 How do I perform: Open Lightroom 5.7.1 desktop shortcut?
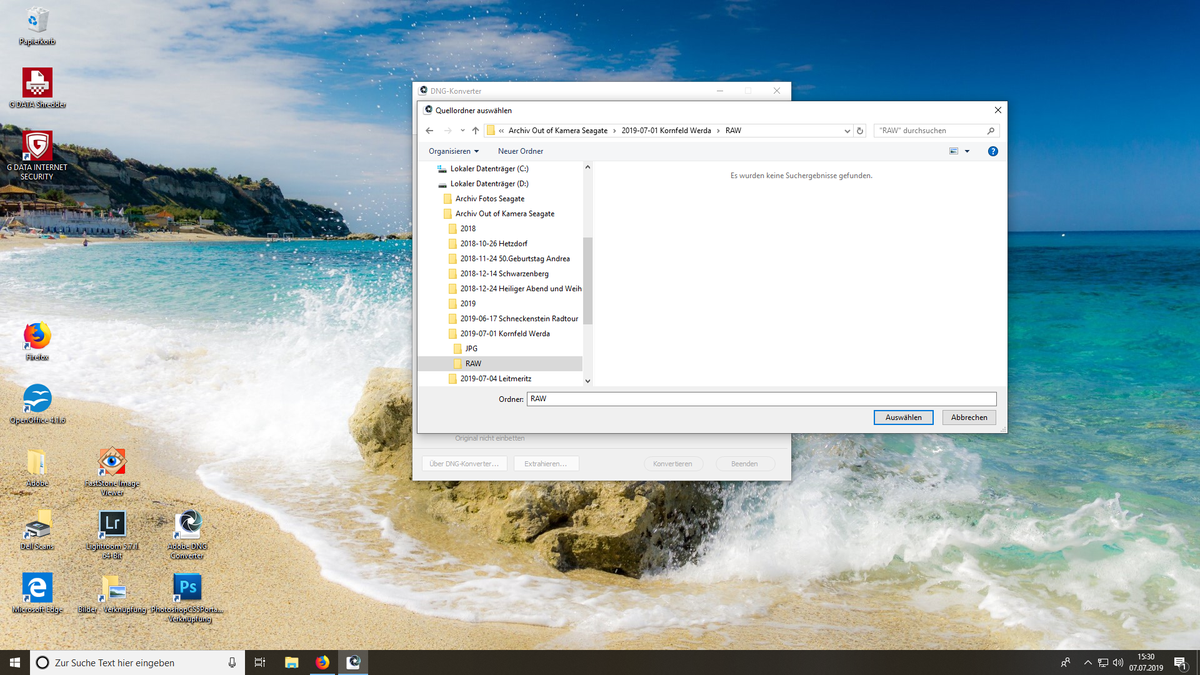[x=112, y=524]
